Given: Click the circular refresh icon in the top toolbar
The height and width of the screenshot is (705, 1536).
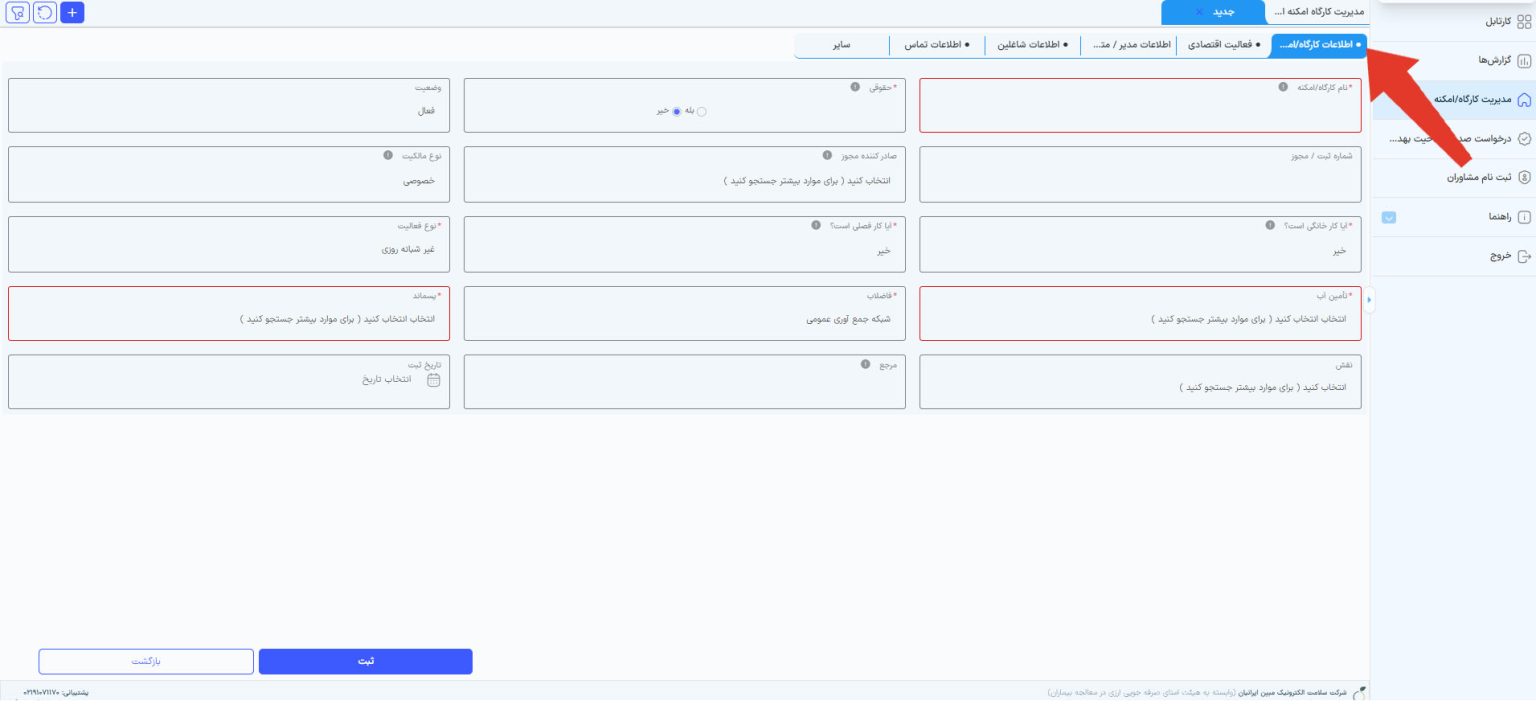Looking at the screenshot, I should click(45, 13).
